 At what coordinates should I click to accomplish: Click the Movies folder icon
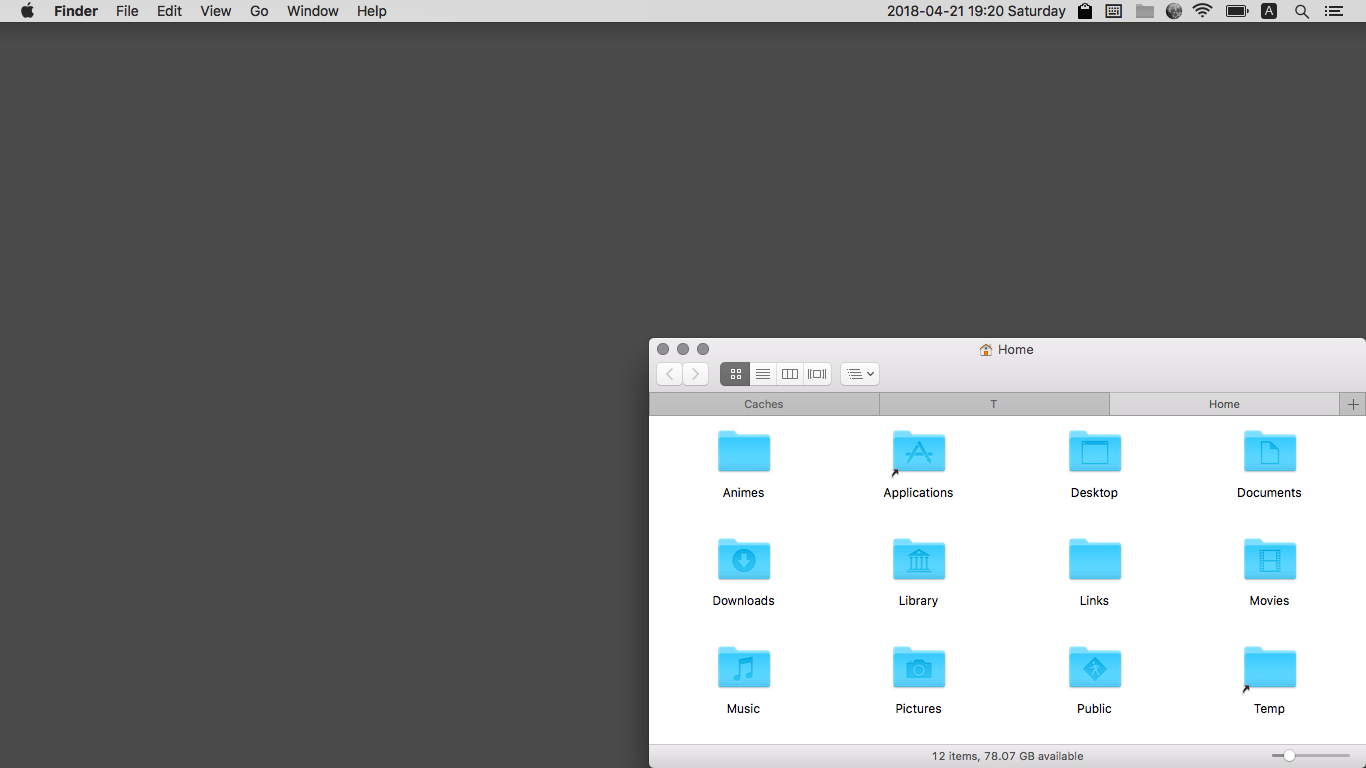pos(1269,560)
